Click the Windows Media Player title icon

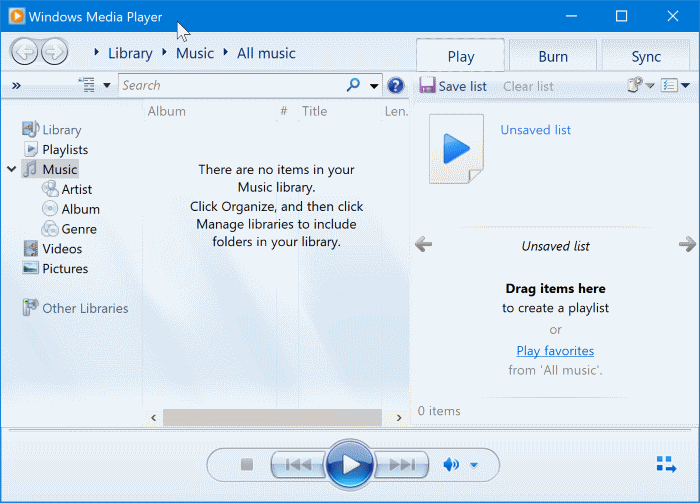17,16
